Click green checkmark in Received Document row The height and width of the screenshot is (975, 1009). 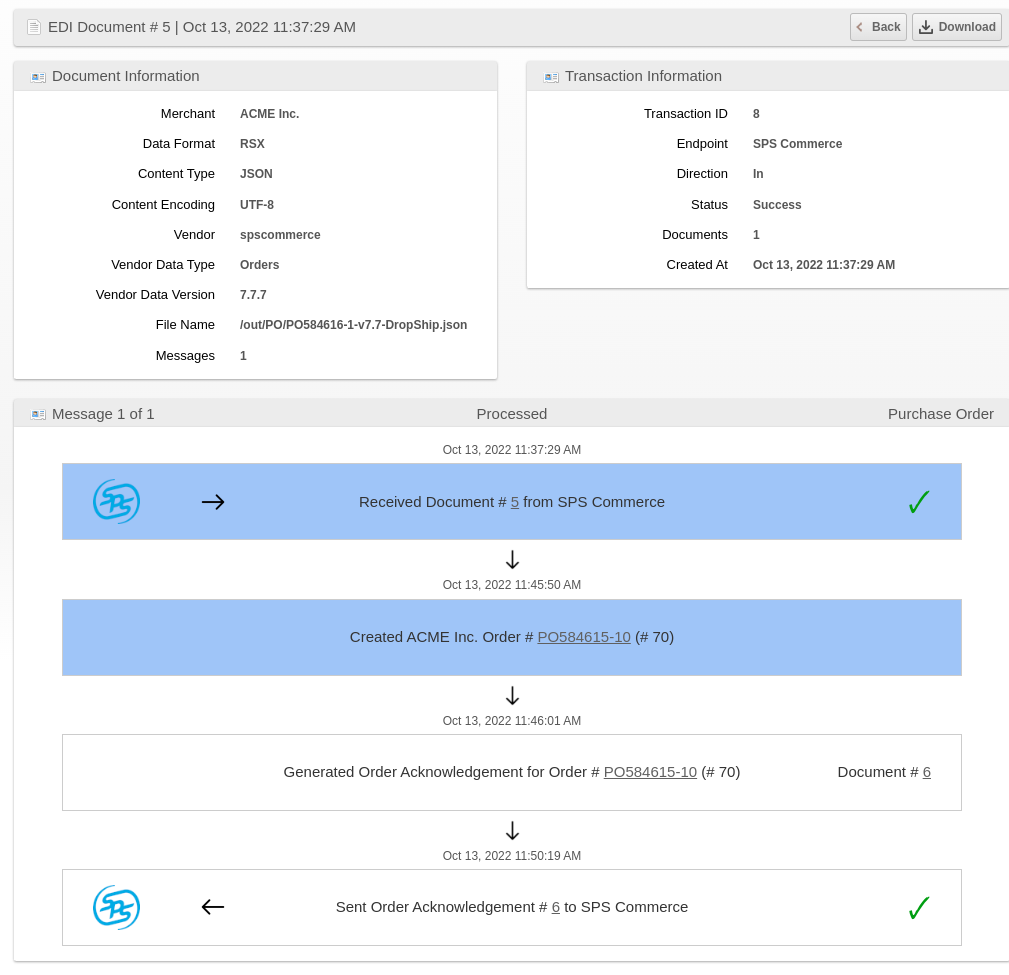[x=918, y=502]
